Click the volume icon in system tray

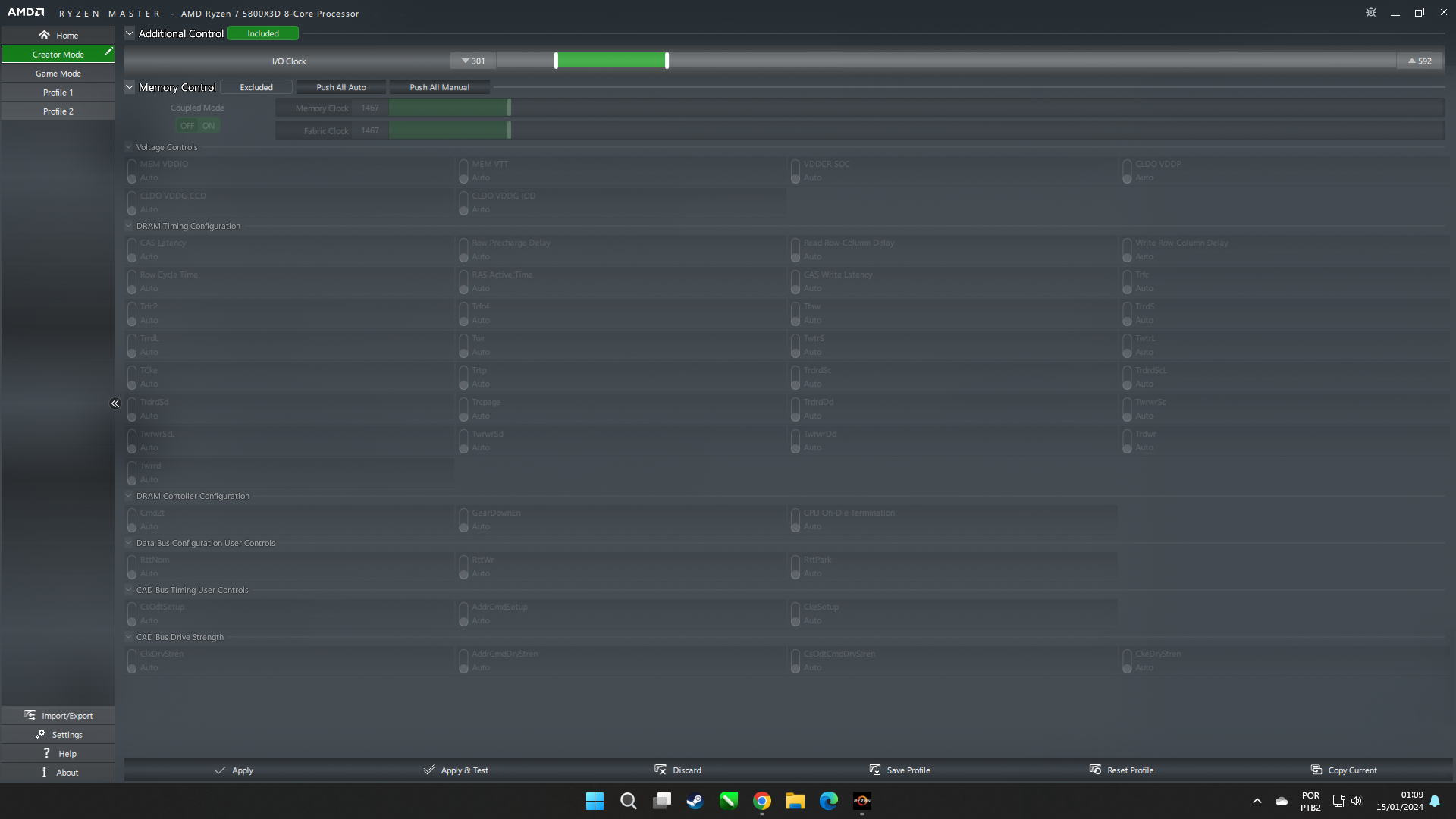1357,801
